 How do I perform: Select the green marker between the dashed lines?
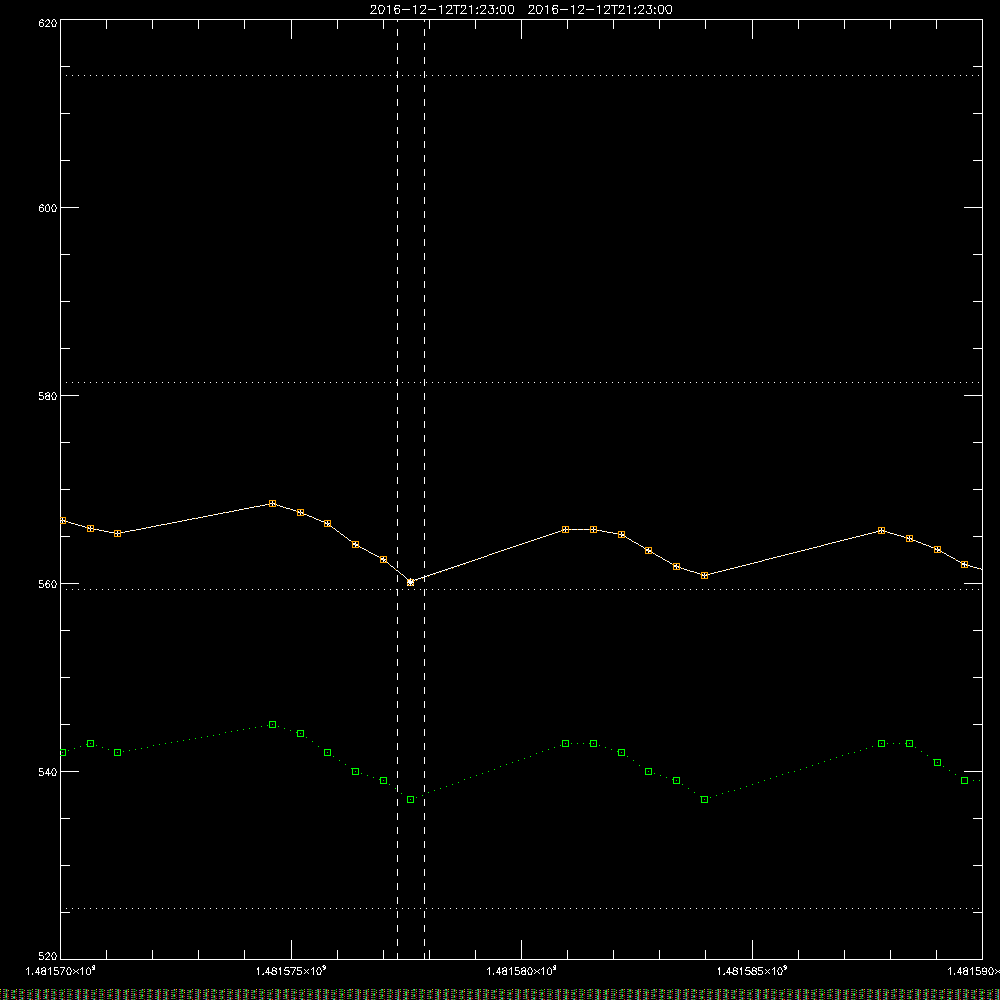(x=411, y=800)
